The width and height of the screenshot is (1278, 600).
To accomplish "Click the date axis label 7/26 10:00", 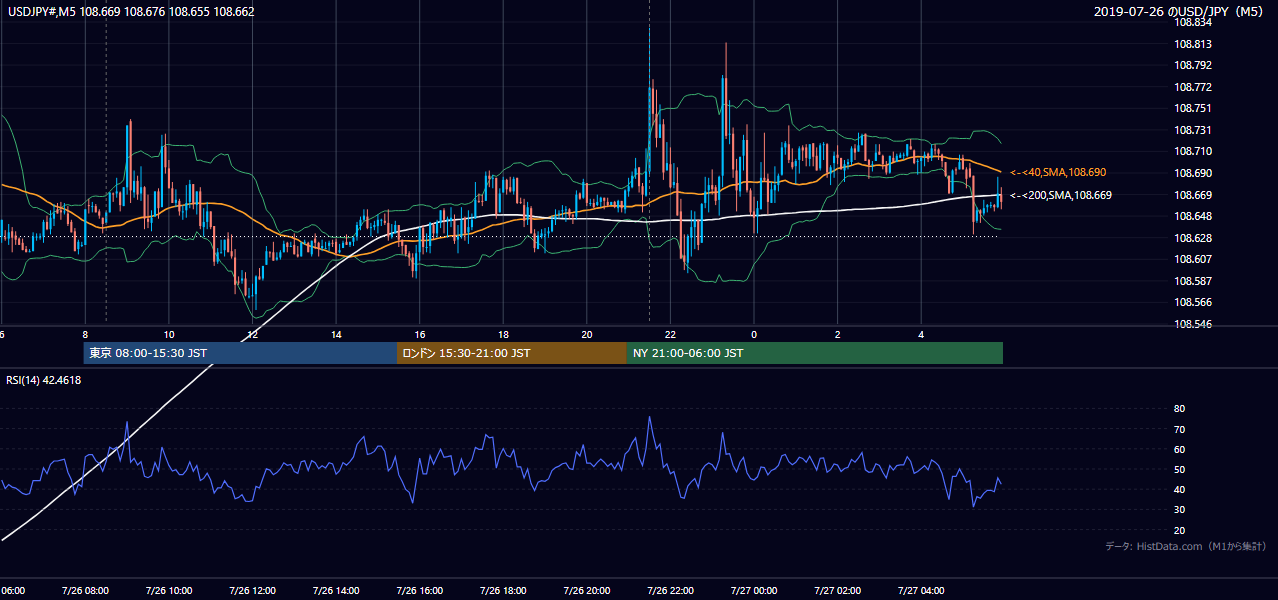I will pyautogui.click(x=168, y=591).
